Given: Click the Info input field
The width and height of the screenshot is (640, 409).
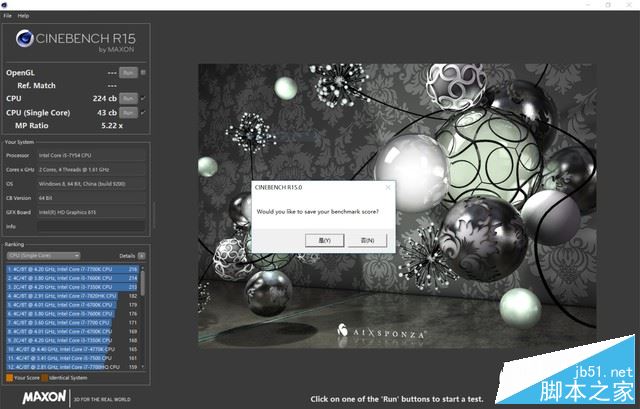Looking at the screenshot, I should pos(91,227).
